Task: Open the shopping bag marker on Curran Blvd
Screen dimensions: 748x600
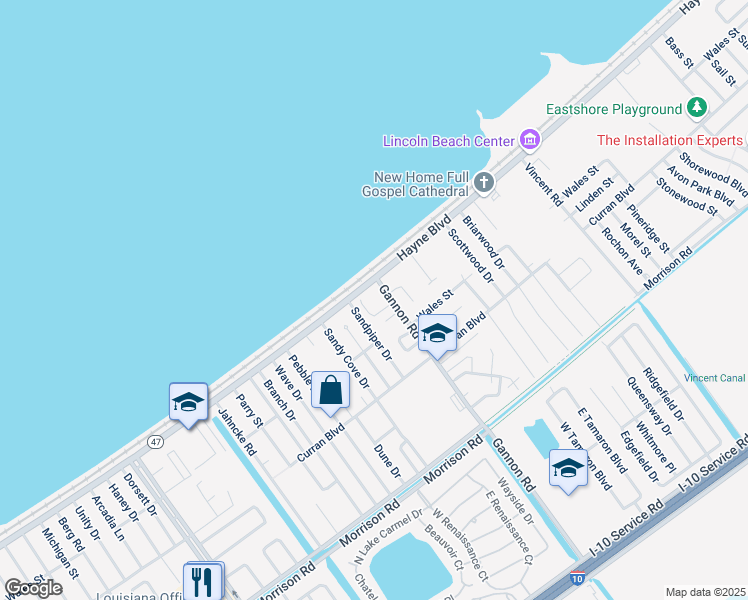Action: (x=331, y=393)
